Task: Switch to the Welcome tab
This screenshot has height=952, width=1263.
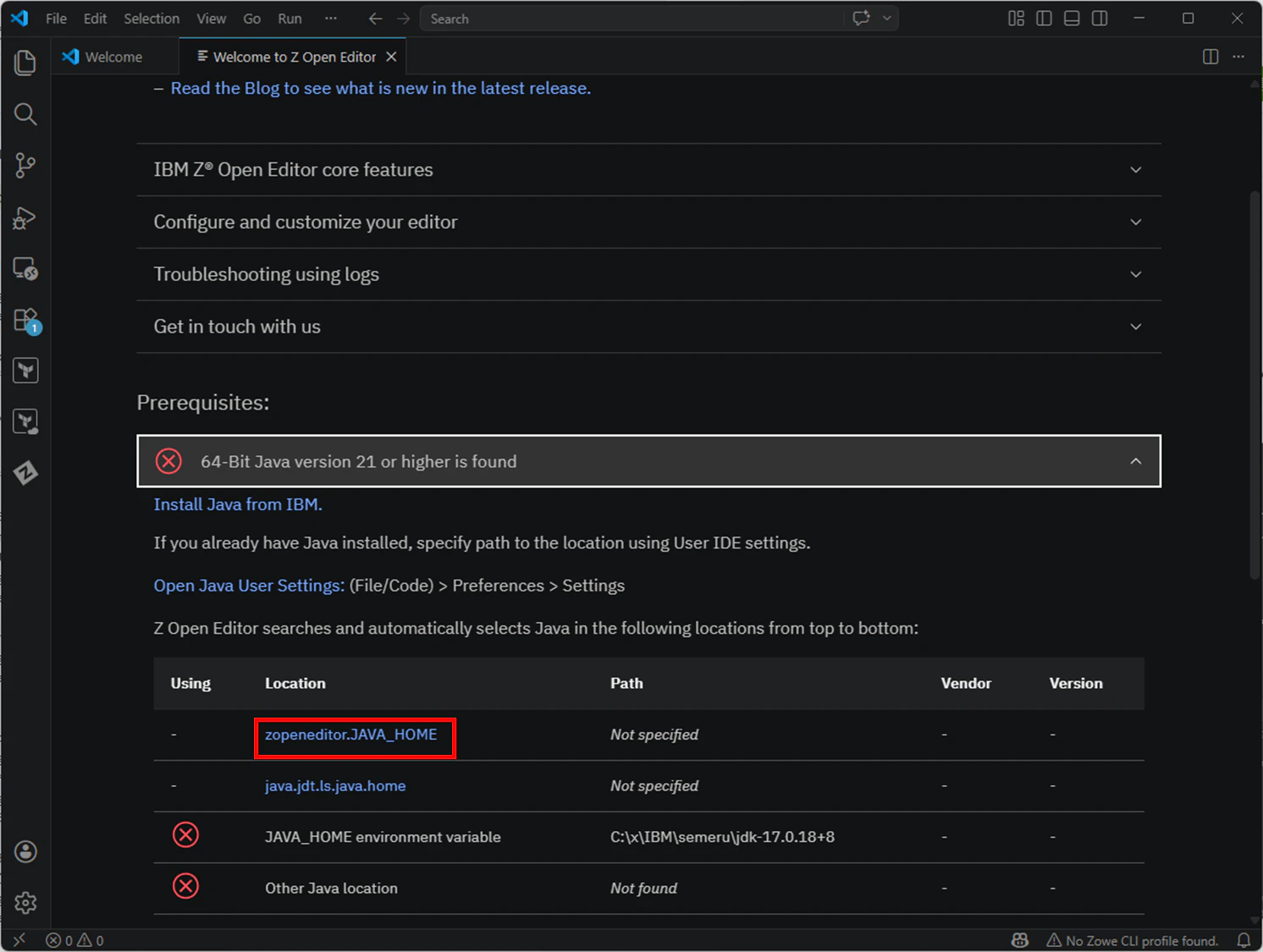Action: [114, 57]
